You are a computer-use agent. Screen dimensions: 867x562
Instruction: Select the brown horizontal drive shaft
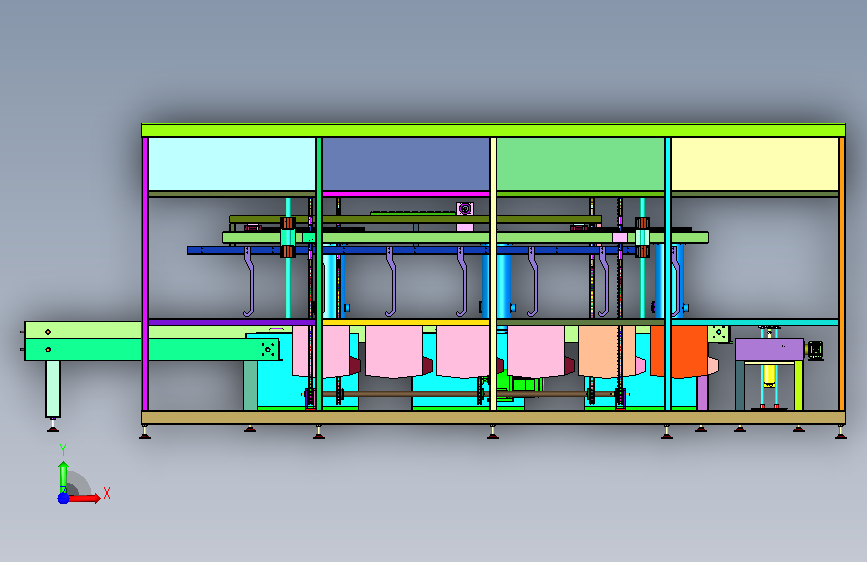pyautogui.click(x=464, y=394)
